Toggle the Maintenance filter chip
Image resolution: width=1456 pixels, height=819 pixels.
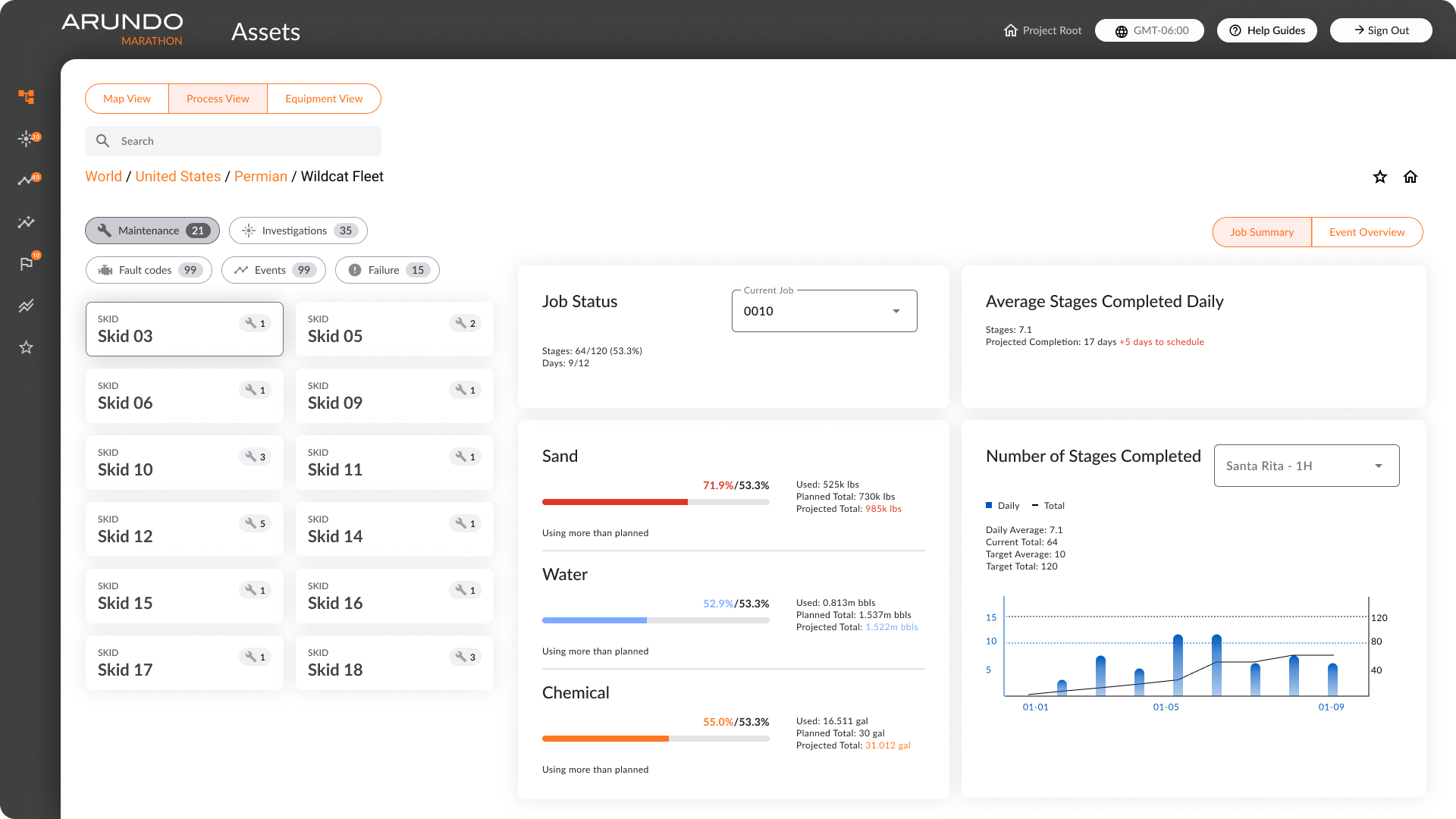coord(152,231)
